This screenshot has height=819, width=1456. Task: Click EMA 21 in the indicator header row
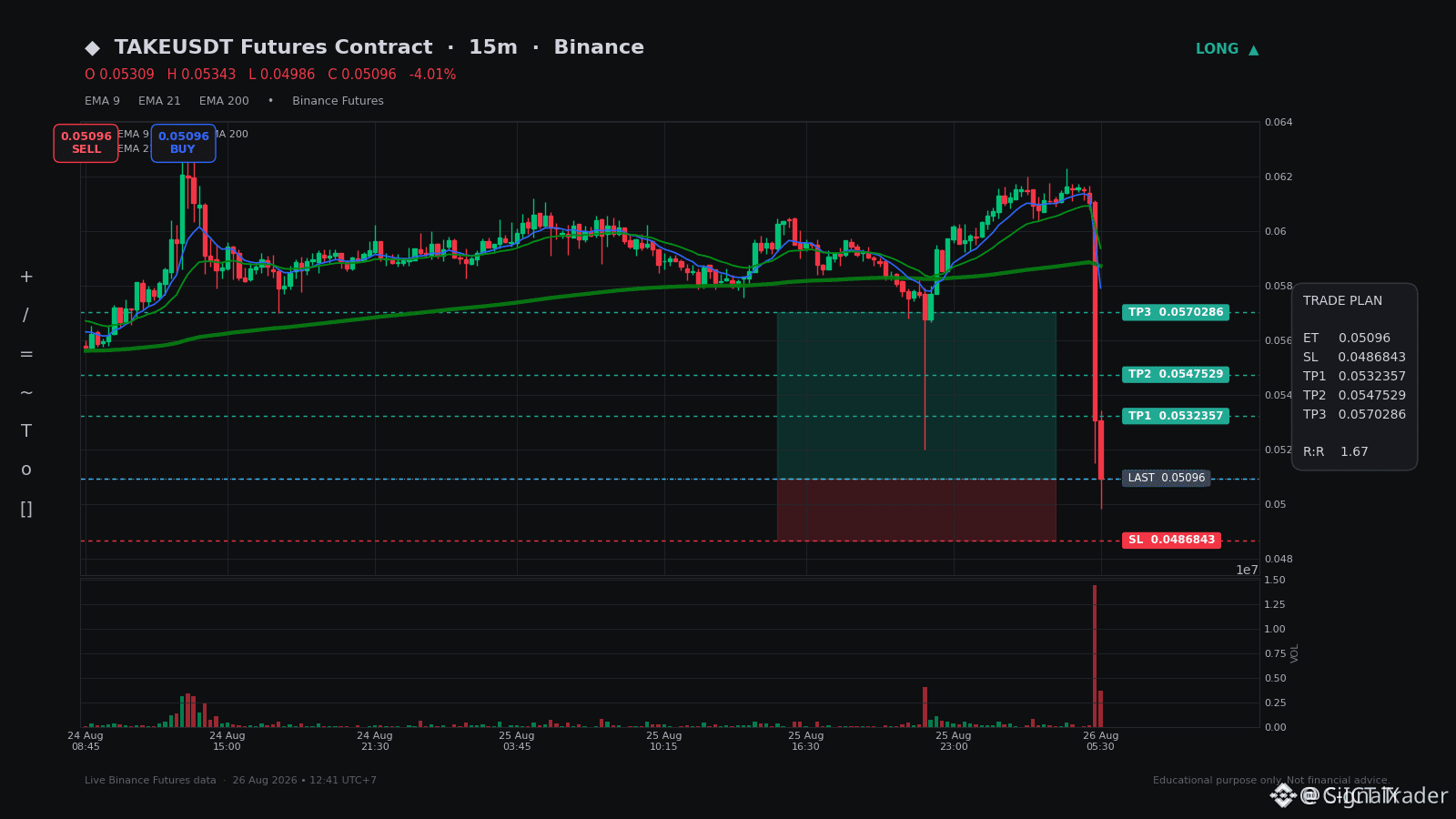[159, 101]
